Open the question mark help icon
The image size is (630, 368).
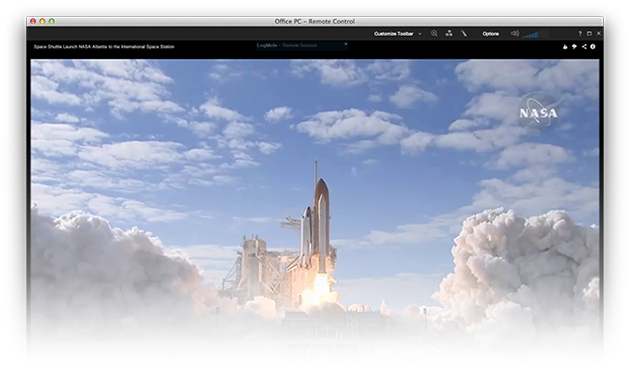(580, 34)
